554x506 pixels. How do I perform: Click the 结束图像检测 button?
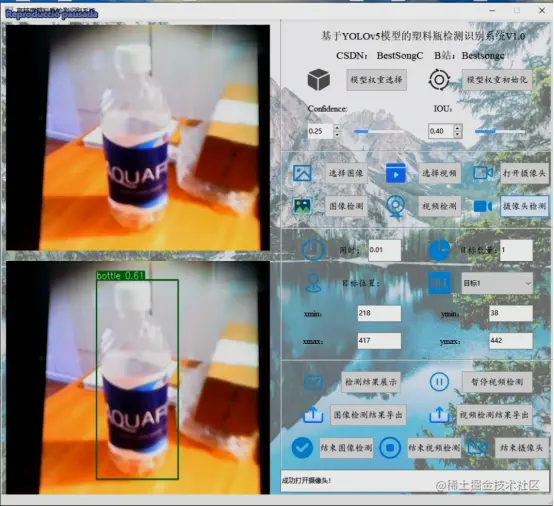346,448
